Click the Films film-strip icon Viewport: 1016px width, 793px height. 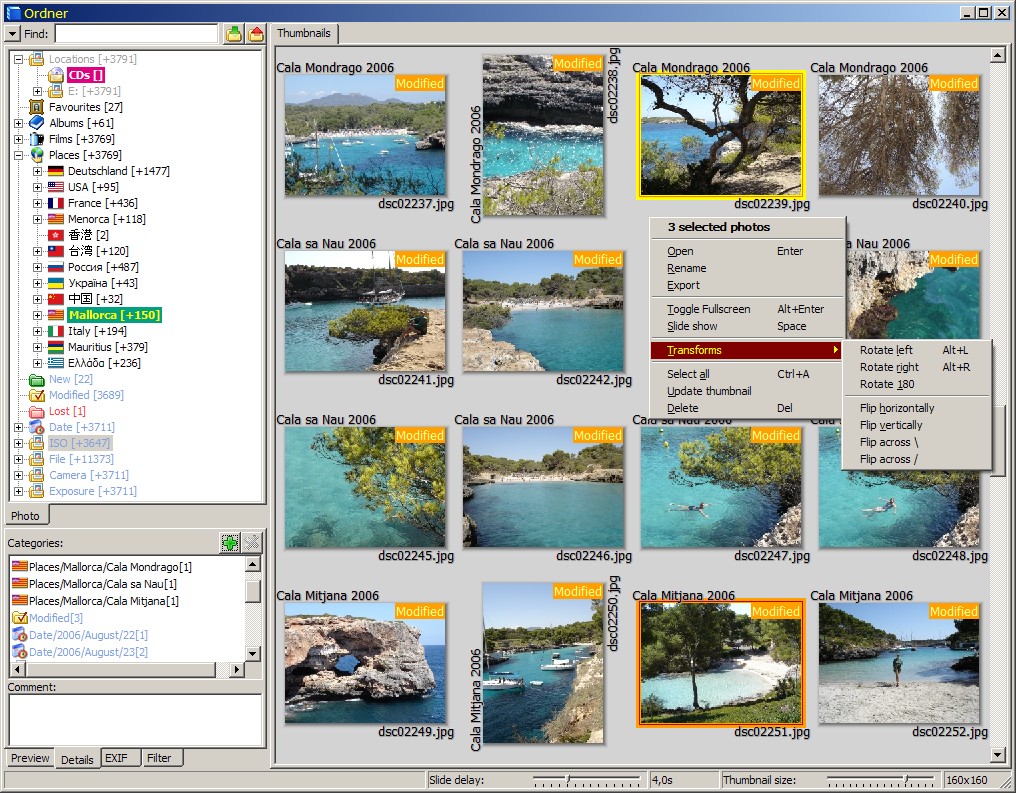(37, 139)
